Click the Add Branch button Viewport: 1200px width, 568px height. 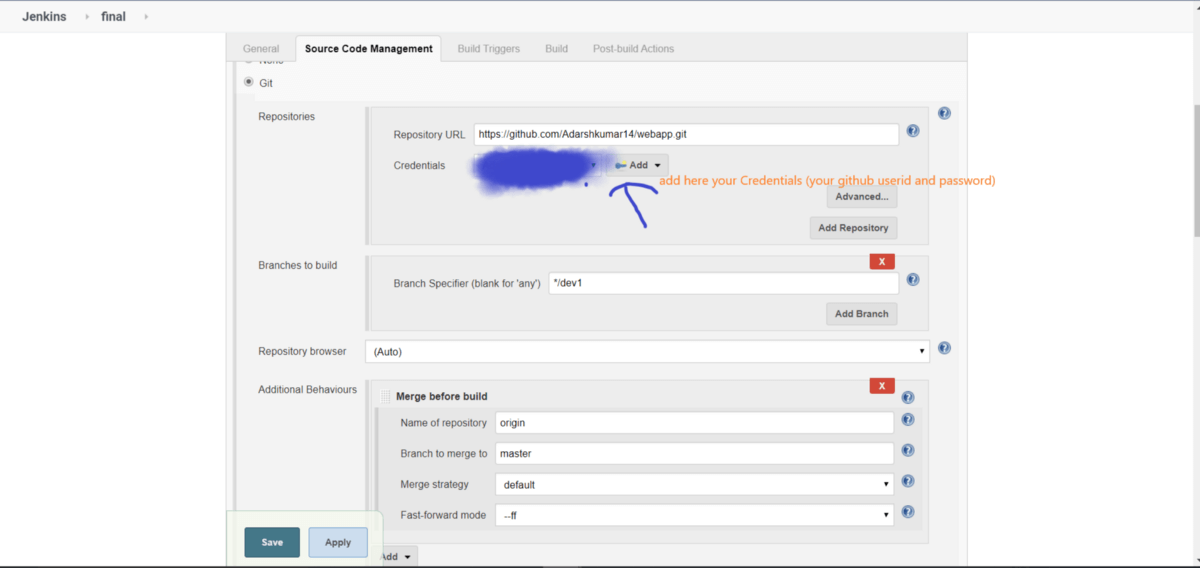tap(861, 314)
